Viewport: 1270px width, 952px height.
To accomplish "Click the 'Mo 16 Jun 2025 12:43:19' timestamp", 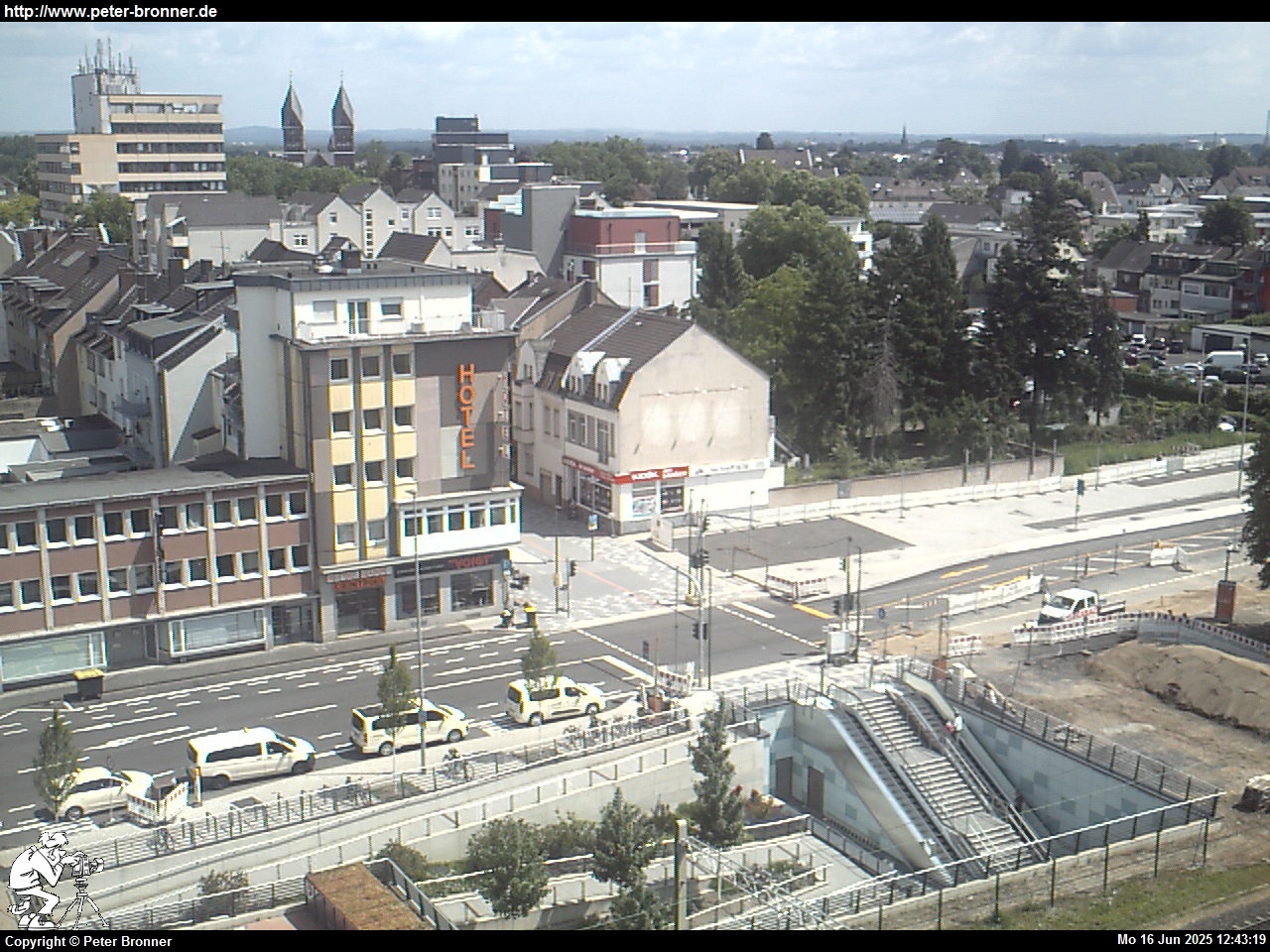I will tap(1192, 940).
